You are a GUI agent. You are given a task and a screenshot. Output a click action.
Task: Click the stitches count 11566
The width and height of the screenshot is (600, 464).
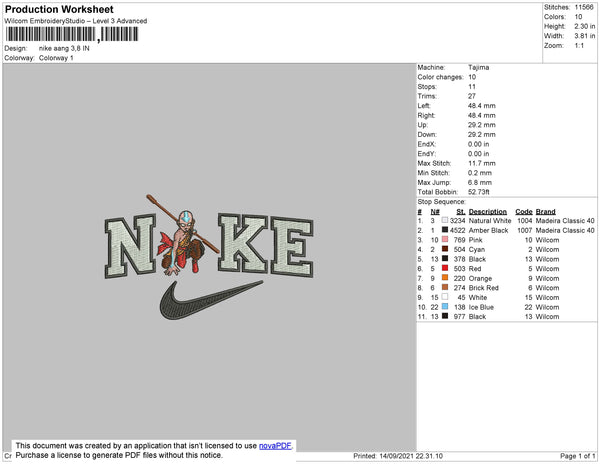coord(584,7)
